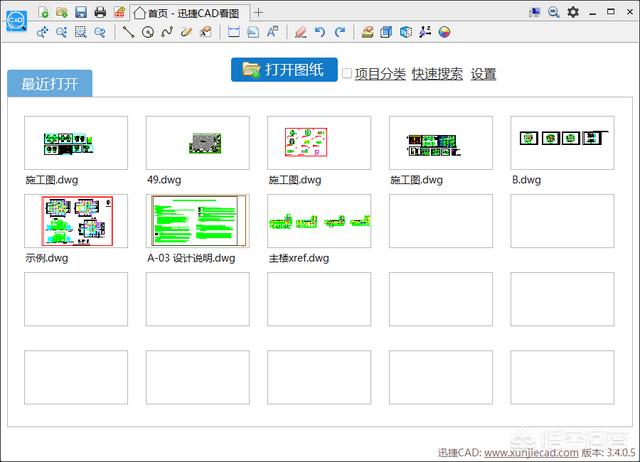
Task: Undo the last action
Action: coord(320,32)
